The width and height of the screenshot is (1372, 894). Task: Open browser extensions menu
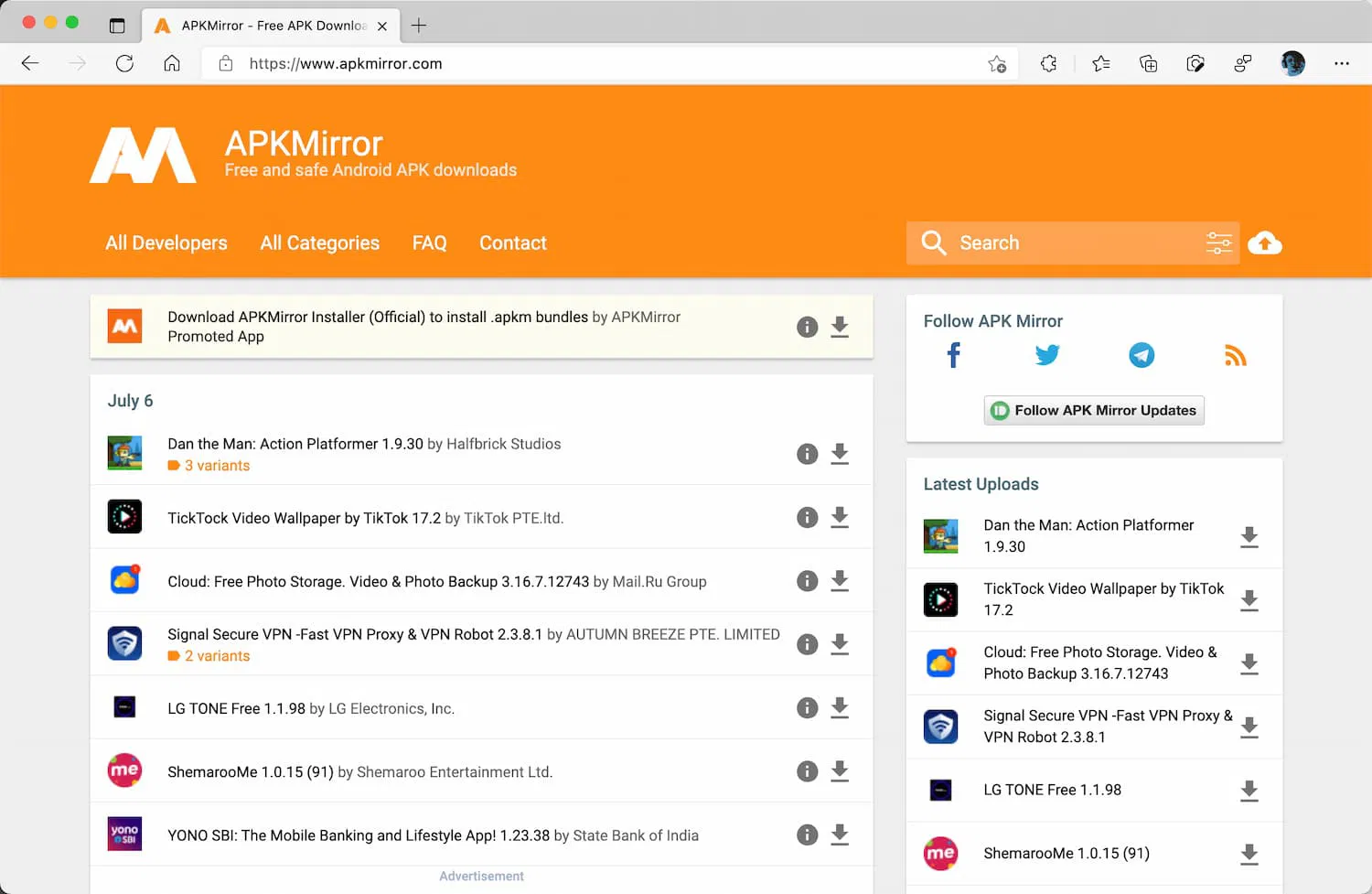pyautogui.click(x=1048, y=63)
